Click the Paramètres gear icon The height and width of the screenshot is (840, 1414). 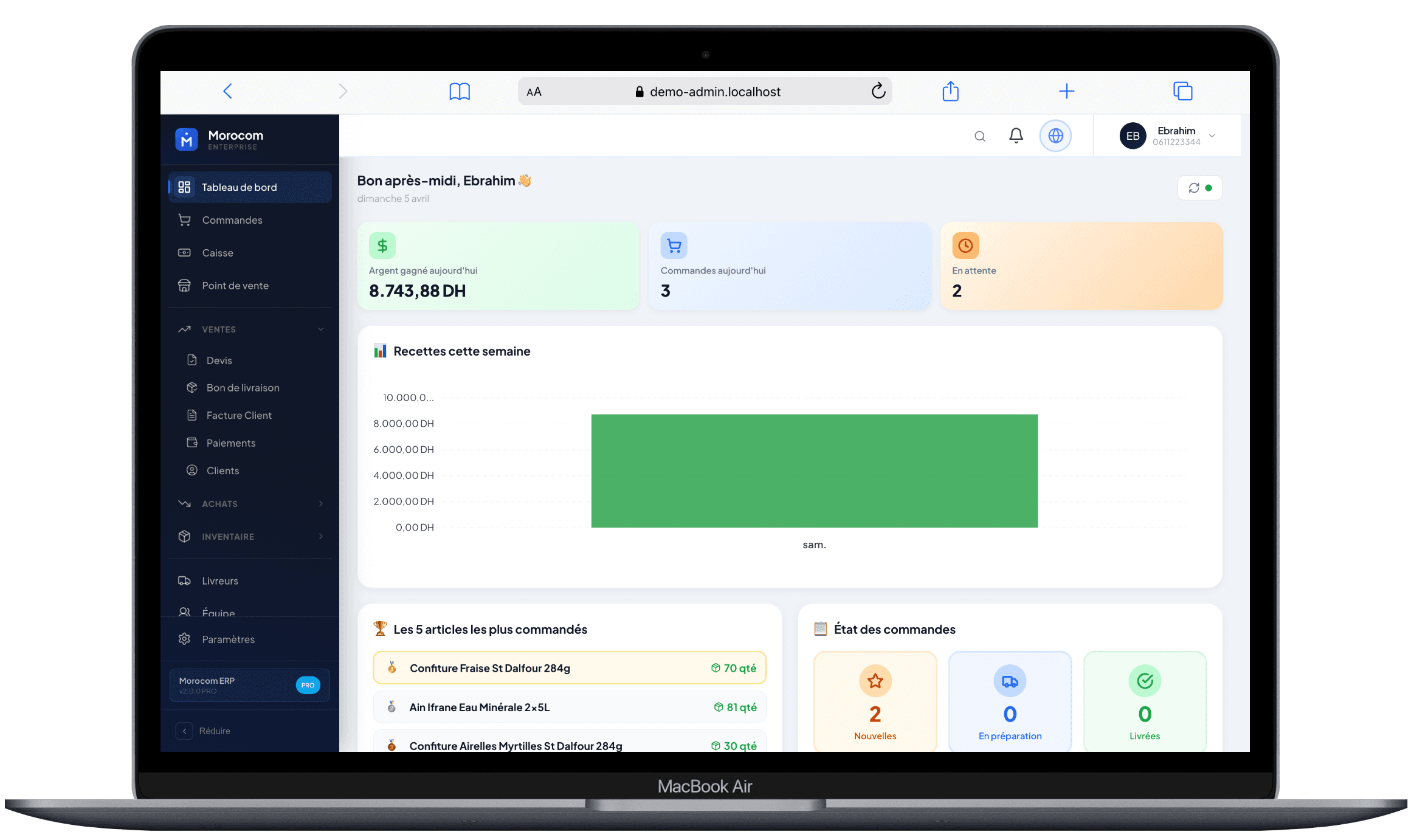click(x=185, y=639)
